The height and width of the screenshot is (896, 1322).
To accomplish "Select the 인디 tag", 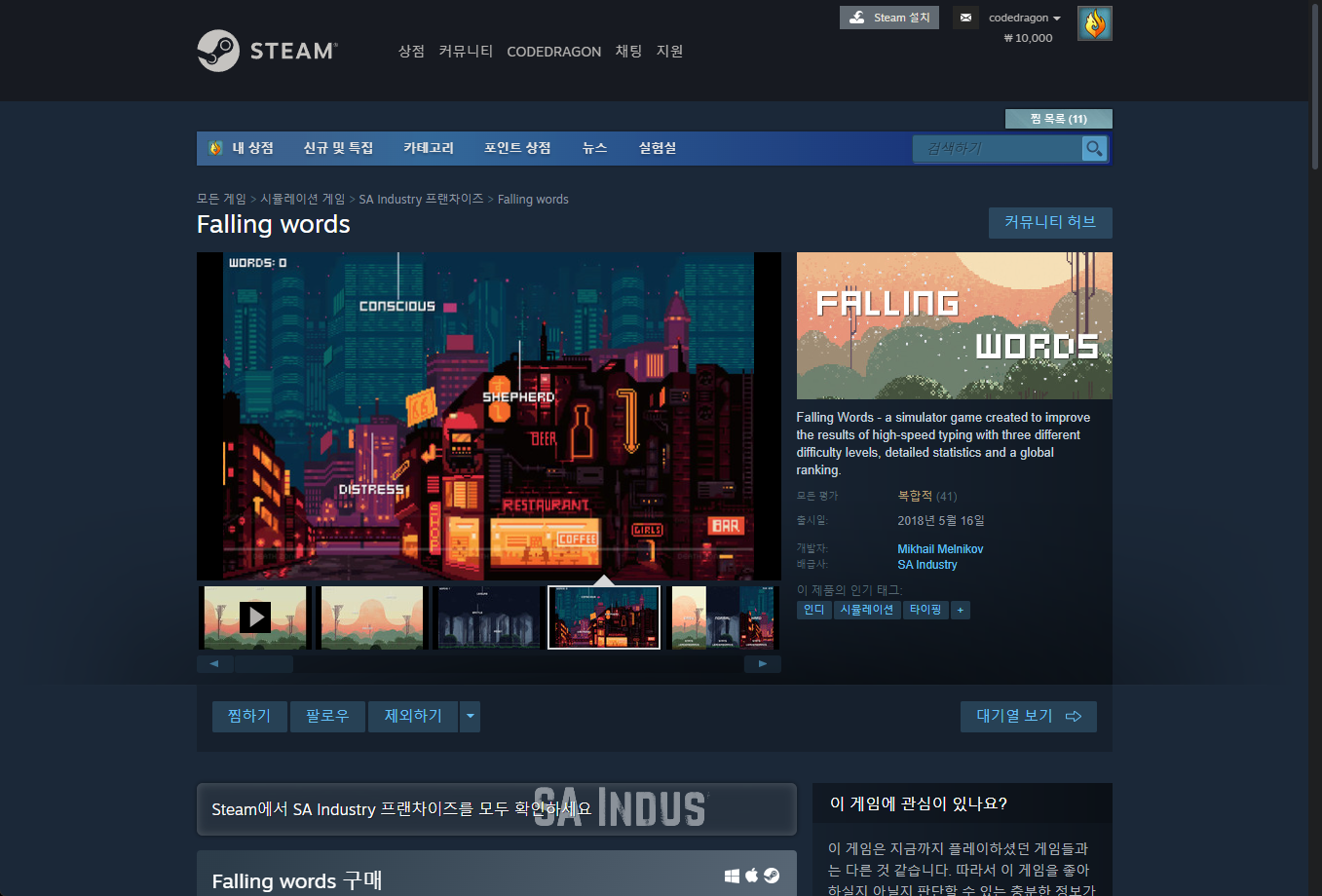I will tap(813, 610).
